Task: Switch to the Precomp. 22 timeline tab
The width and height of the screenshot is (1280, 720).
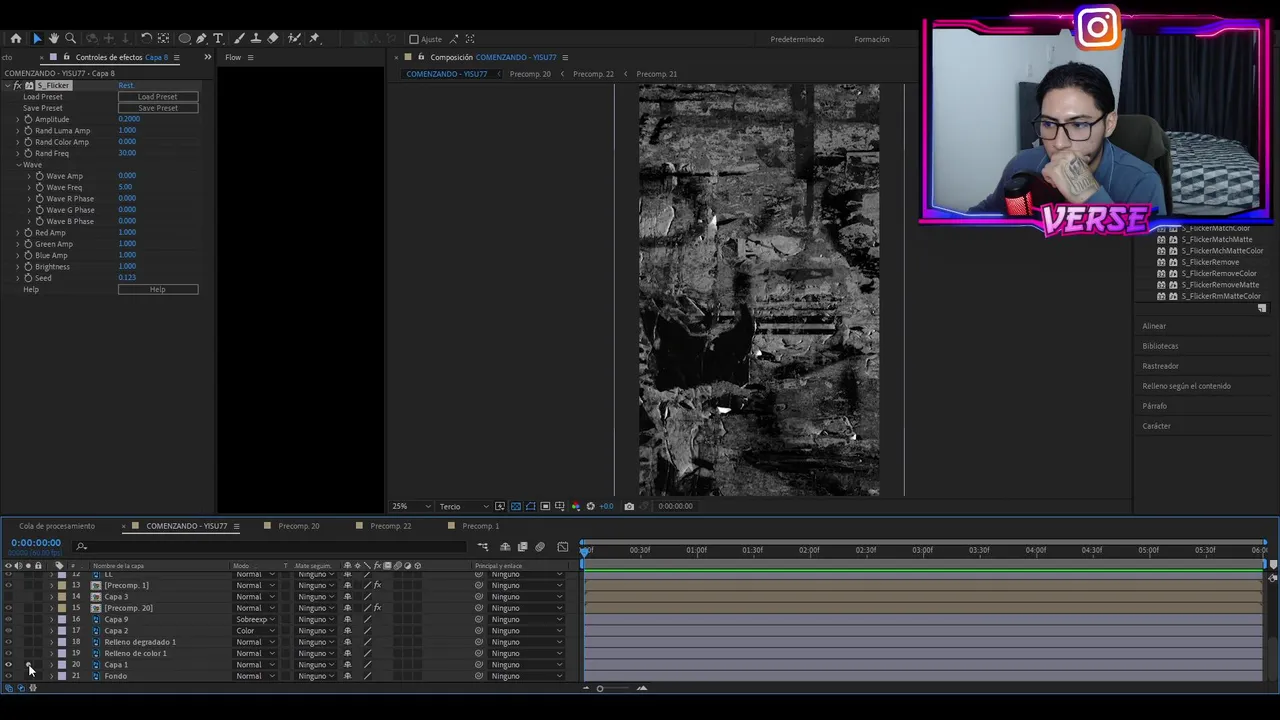Action: point(390,526)
